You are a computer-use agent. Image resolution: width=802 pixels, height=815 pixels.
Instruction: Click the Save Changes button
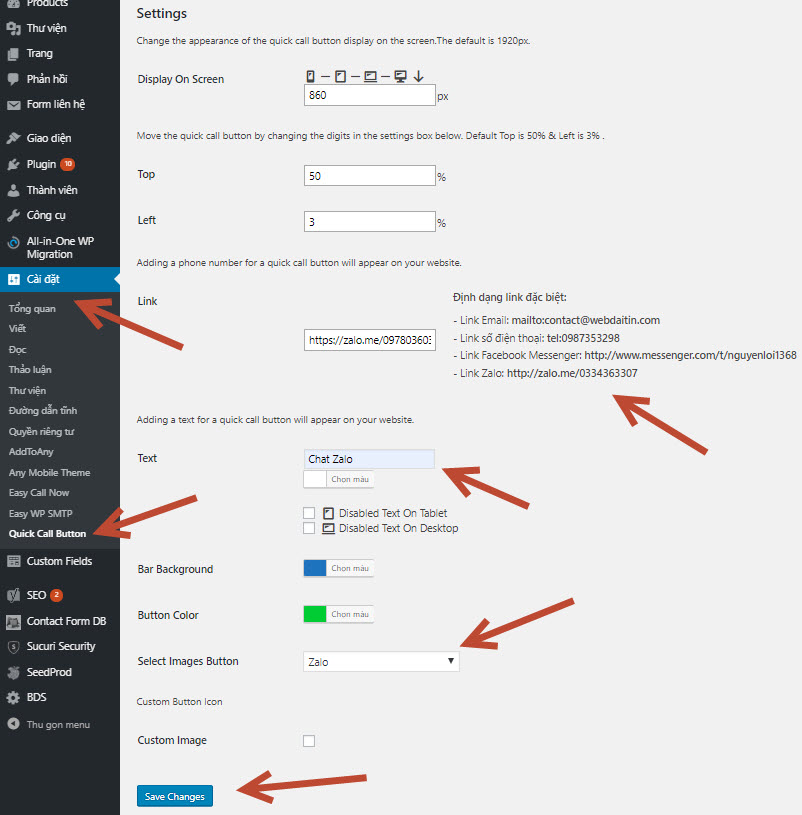[175, 797]
